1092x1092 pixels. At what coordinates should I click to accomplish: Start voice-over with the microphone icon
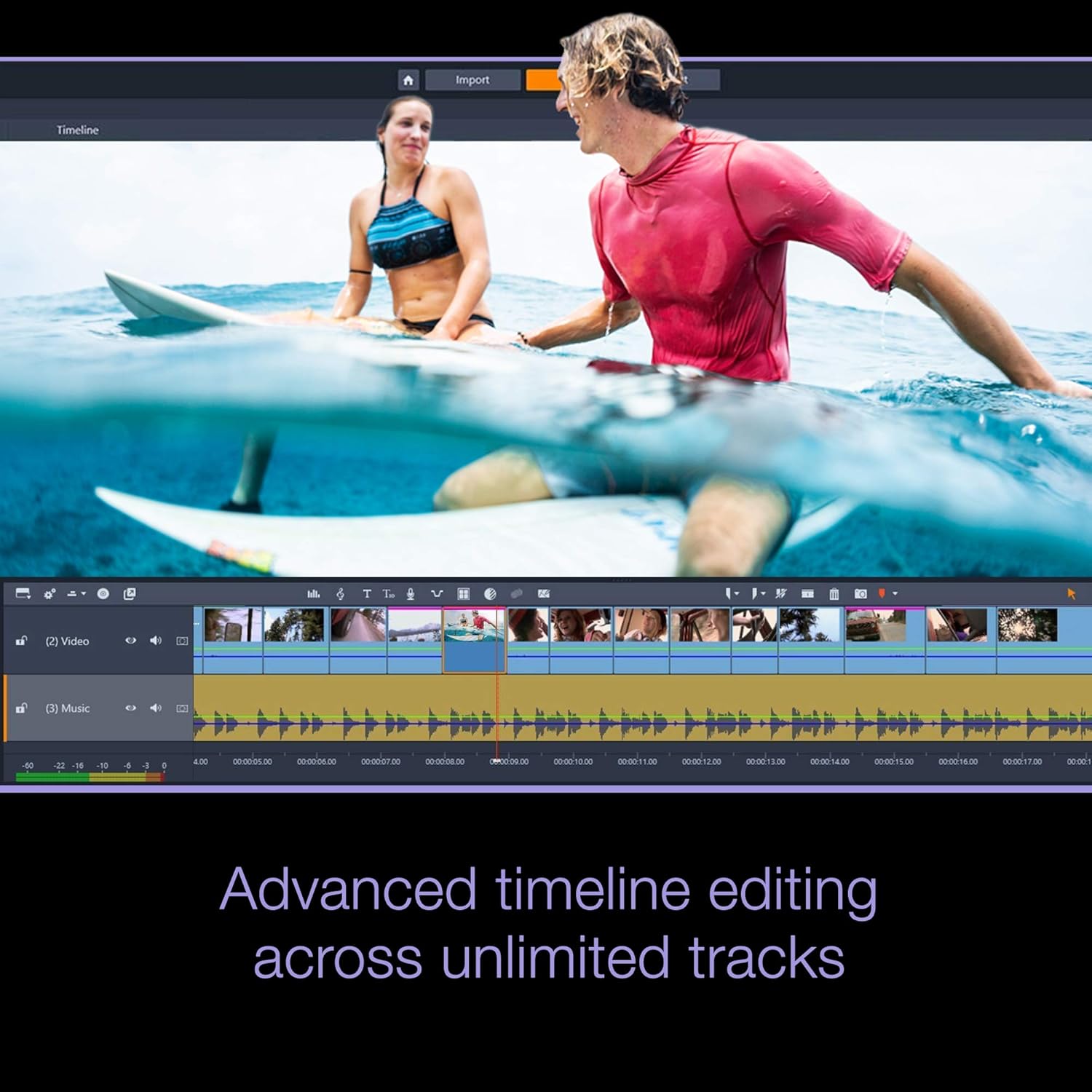coord(411,594)
